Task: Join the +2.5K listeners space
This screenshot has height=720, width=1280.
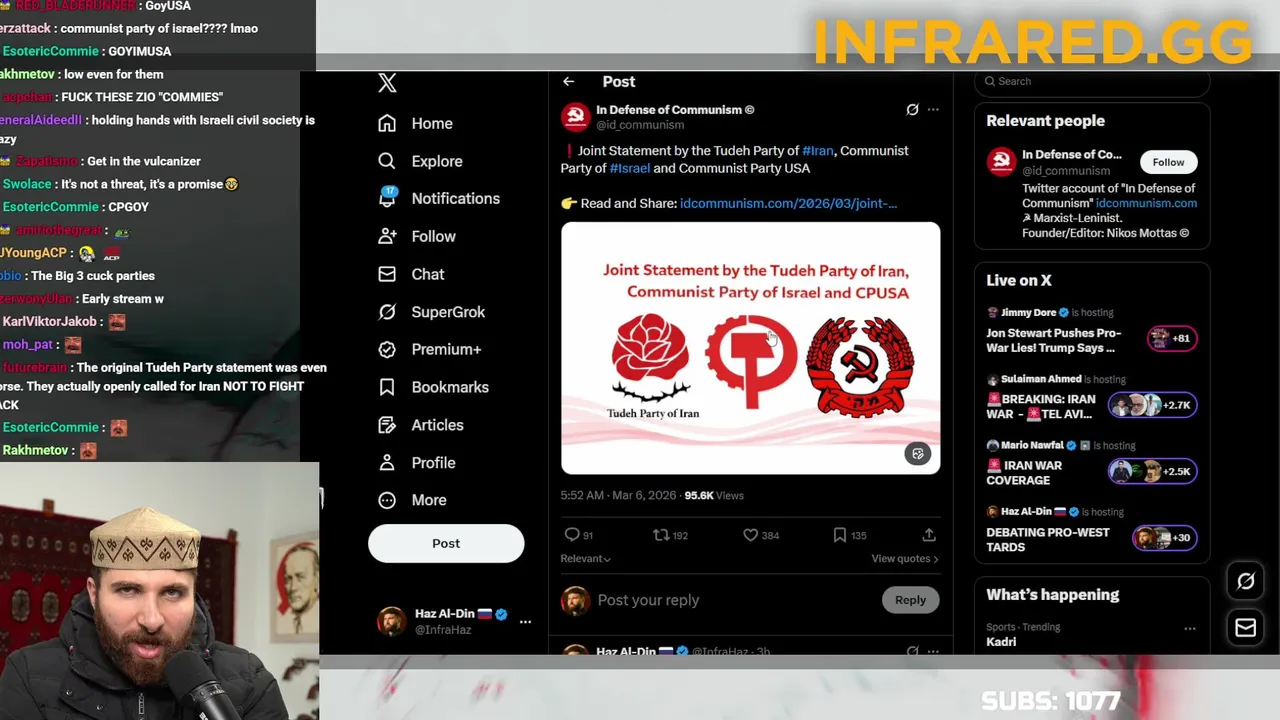Action: tap(1152, 471)
